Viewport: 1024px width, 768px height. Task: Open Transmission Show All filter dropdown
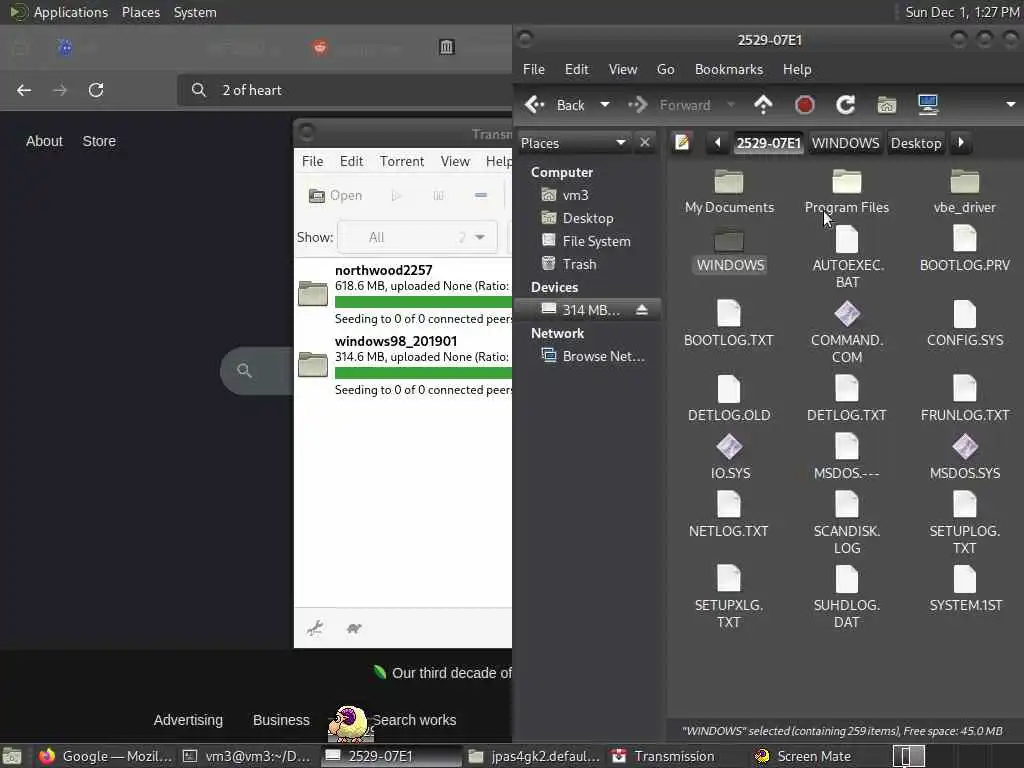tap(417, 237)
